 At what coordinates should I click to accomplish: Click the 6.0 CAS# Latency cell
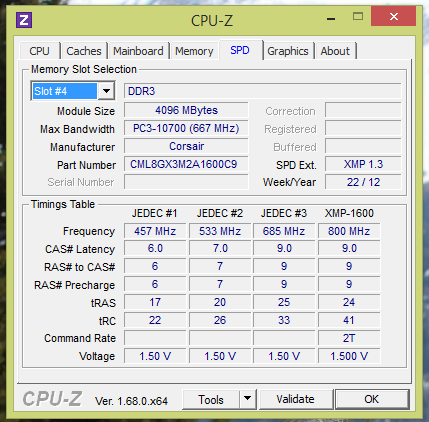[155, 249]
